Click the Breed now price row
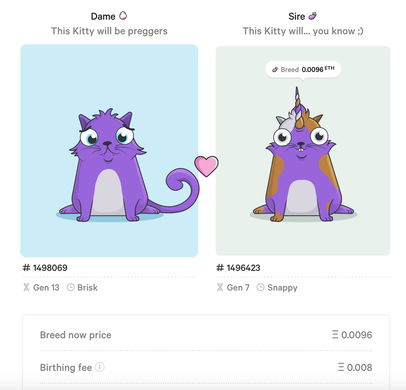Viewport: 406px width, 390px height. (x=206, y=335)
